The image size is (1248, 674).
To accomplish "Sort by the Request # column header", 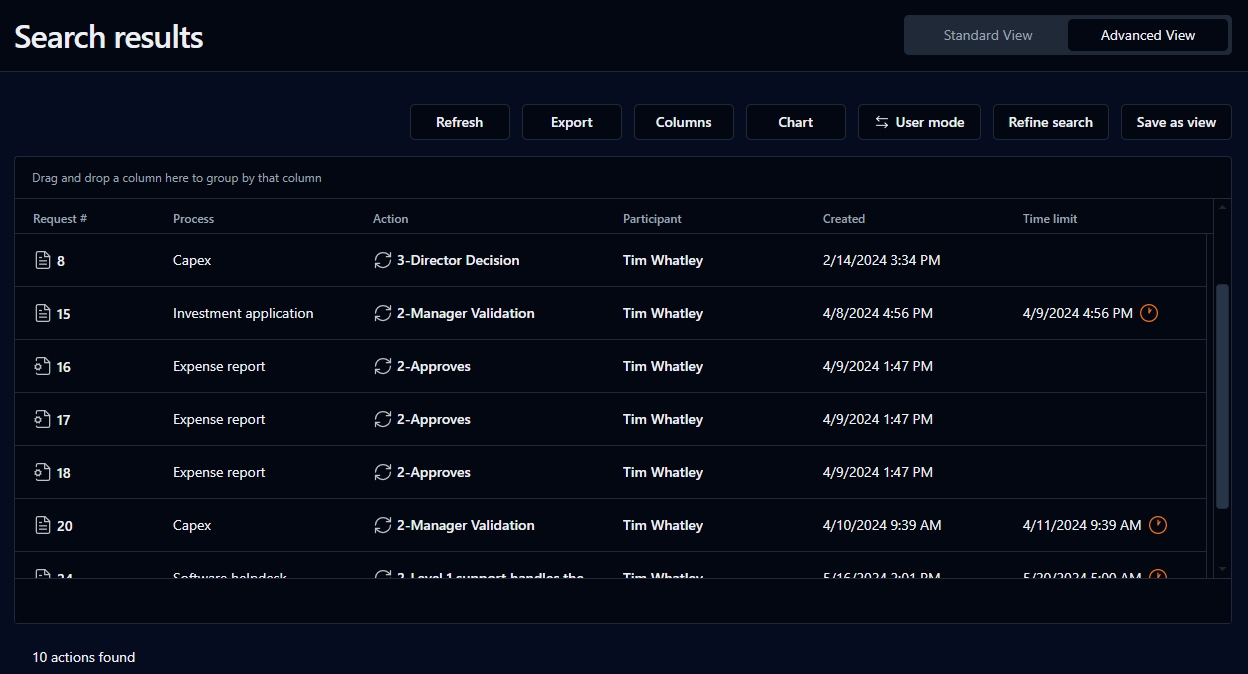I will (x=60, y=219).
